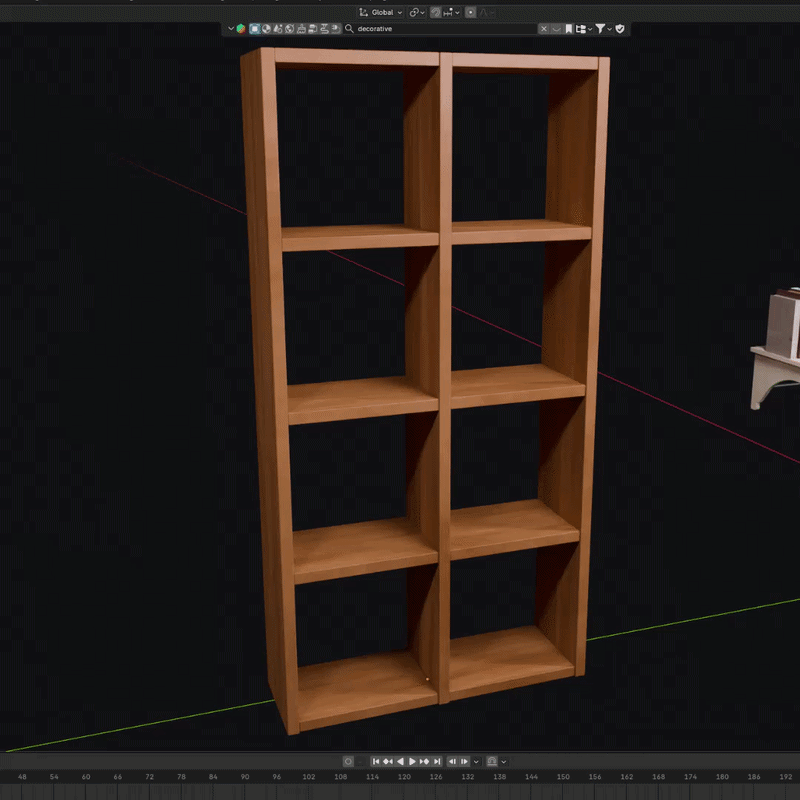Open the snapping options dropdown
This screenshot has width=800, height=800.
[452, 12]
